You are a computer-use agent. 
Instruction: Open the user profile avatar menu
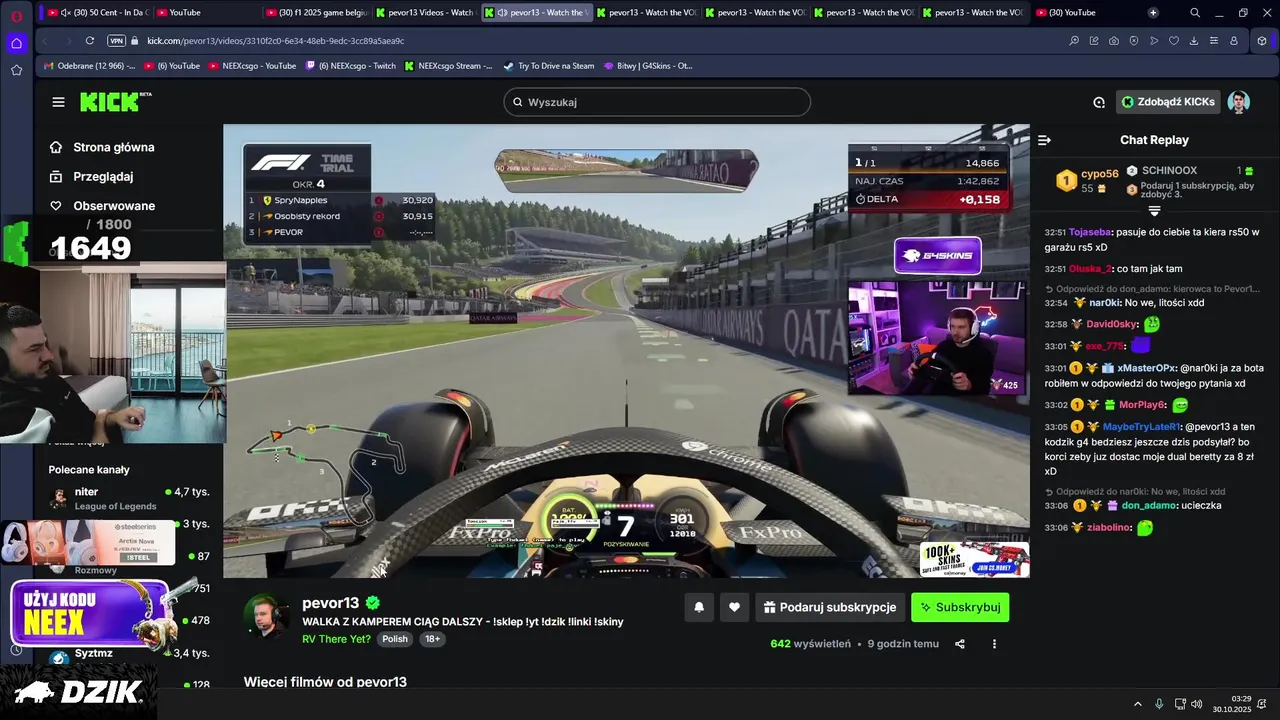1238,102
